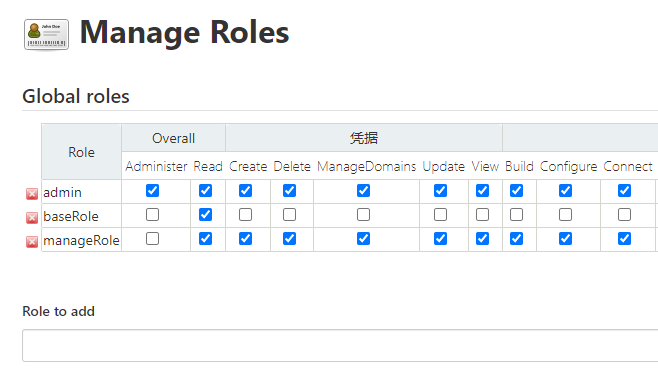Uncheck Delete credentials for manageRole
658x392 pixels.
point(290,238)
